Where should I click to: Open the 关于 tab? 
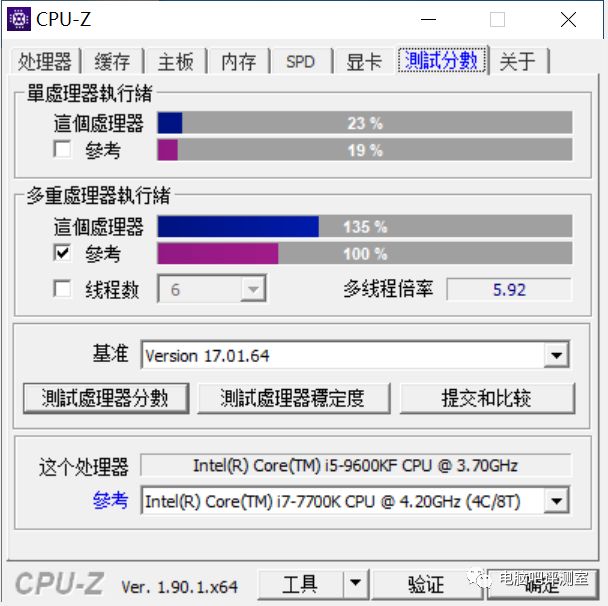click(x=518, y=61)
